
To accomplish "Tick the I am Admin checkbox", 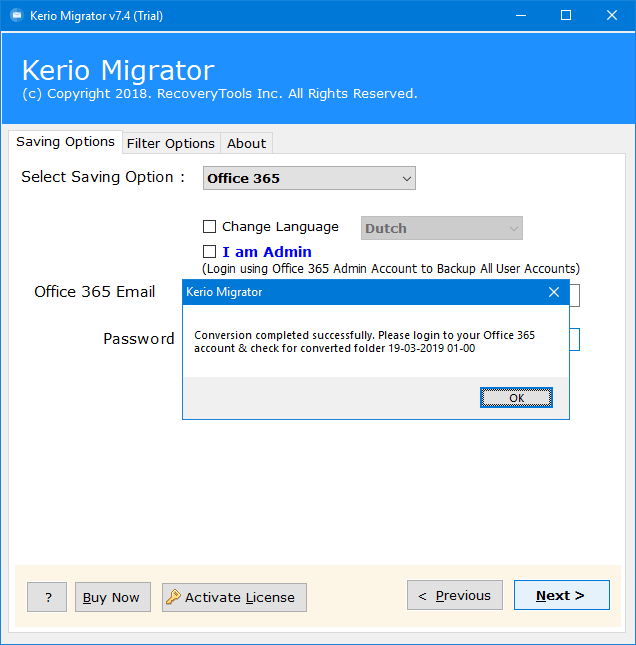I will tap(209, 251).
